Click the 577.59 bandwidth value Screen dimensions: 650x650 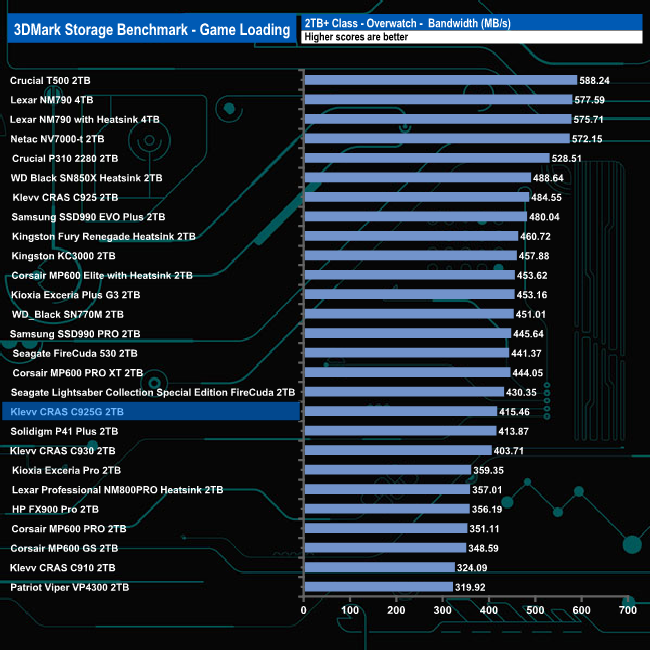pos(589,100)
